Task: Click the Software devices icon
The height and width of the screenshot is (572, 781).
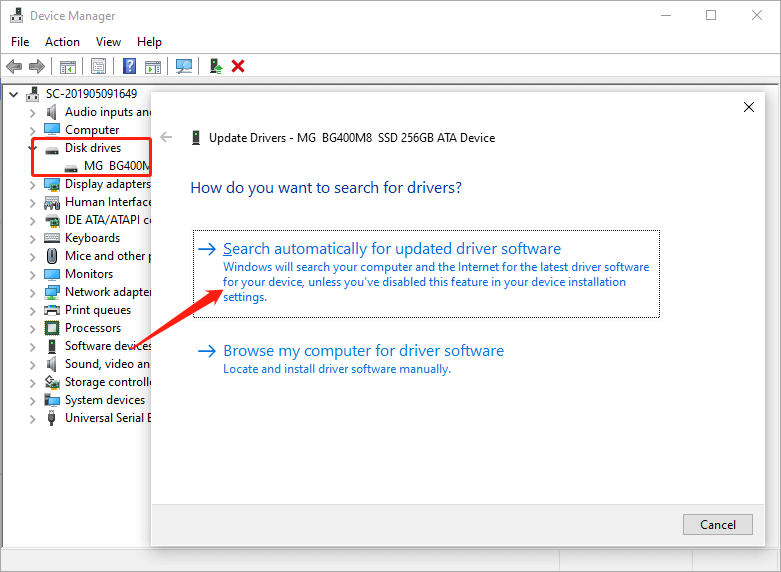Action: coord(52,346)
